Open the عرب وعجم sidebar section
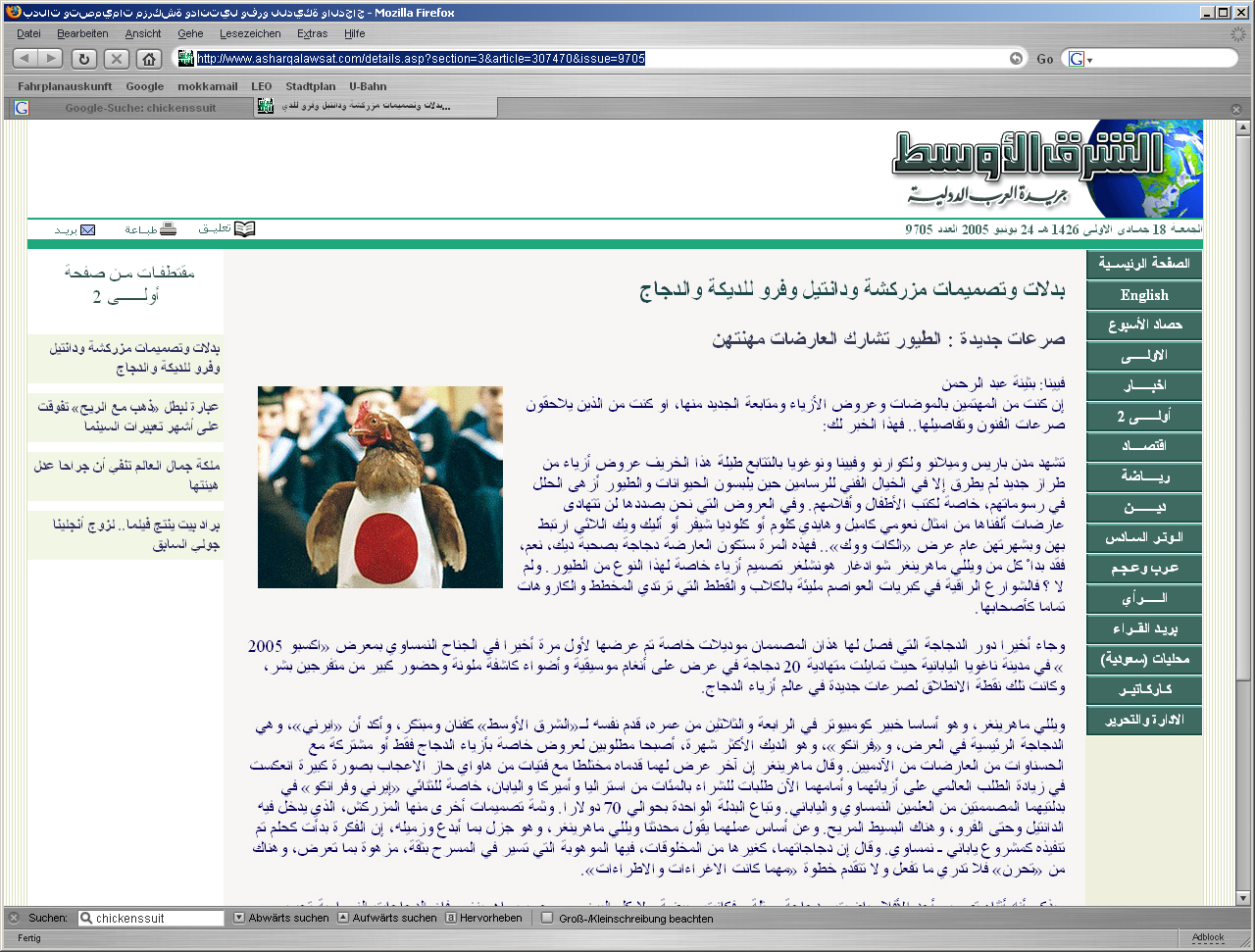 point(1144,569)
